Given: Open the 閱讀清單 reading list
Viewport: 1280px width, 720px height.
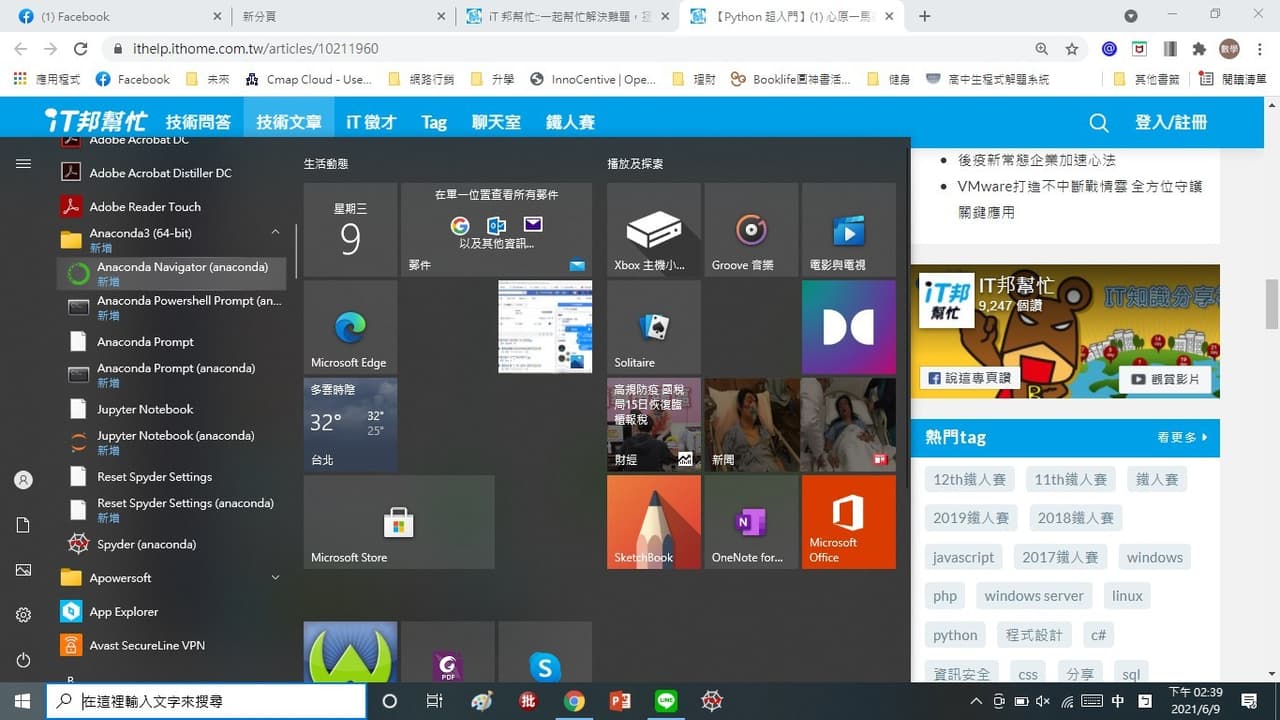Looking at the screenshot, I should point(1232,79).
